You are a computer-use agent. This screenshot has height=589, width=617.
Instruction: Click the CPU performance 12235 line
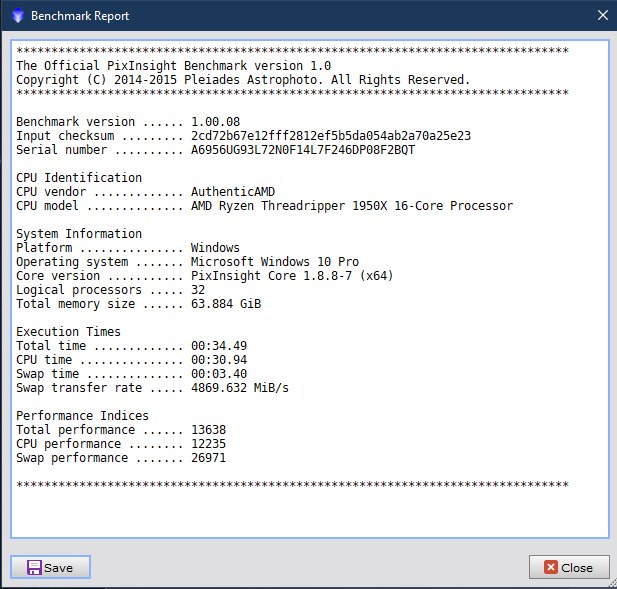pos(121,443)
